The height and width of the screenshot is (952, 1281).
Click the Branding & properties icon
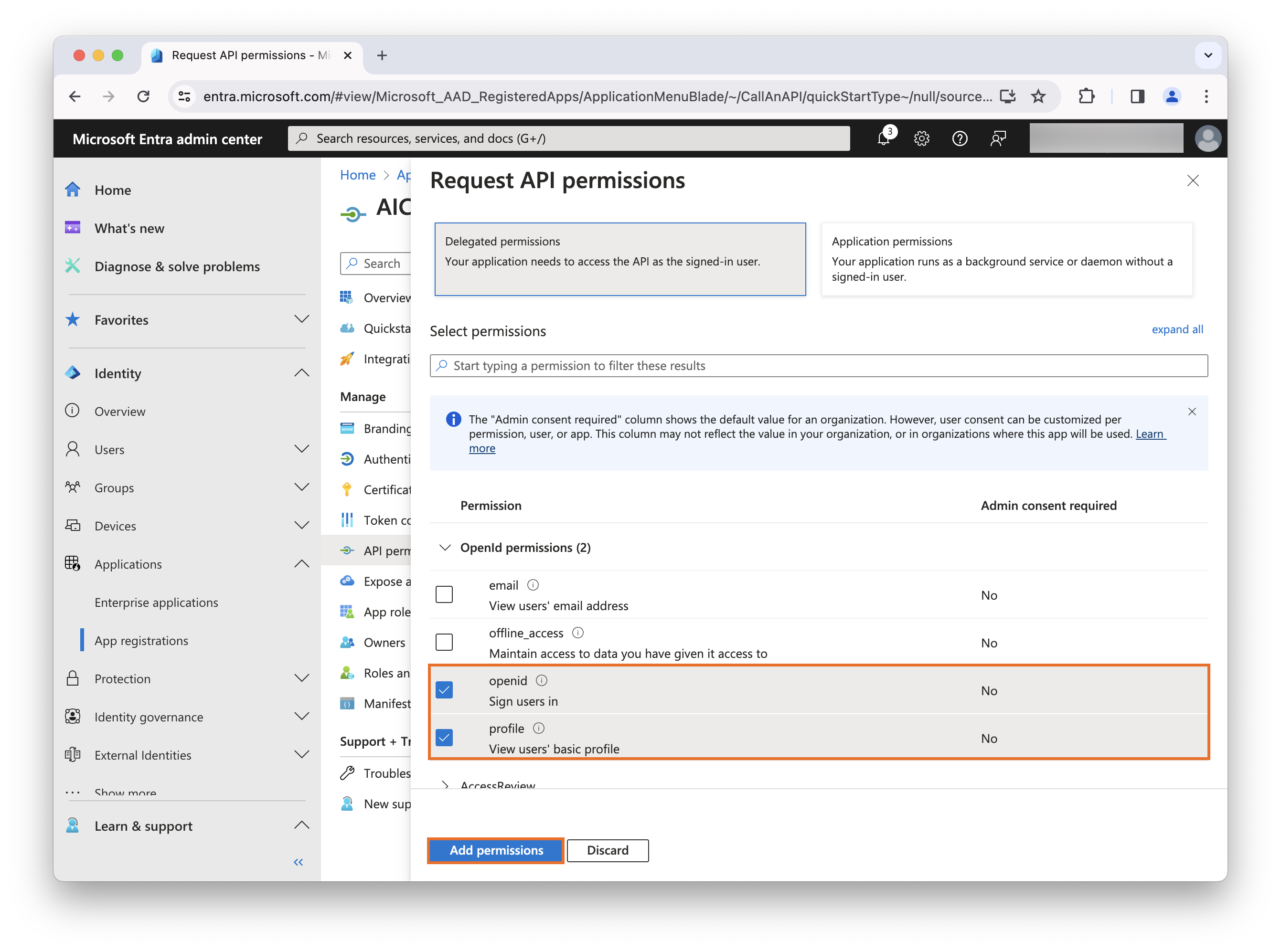point(348,428)
